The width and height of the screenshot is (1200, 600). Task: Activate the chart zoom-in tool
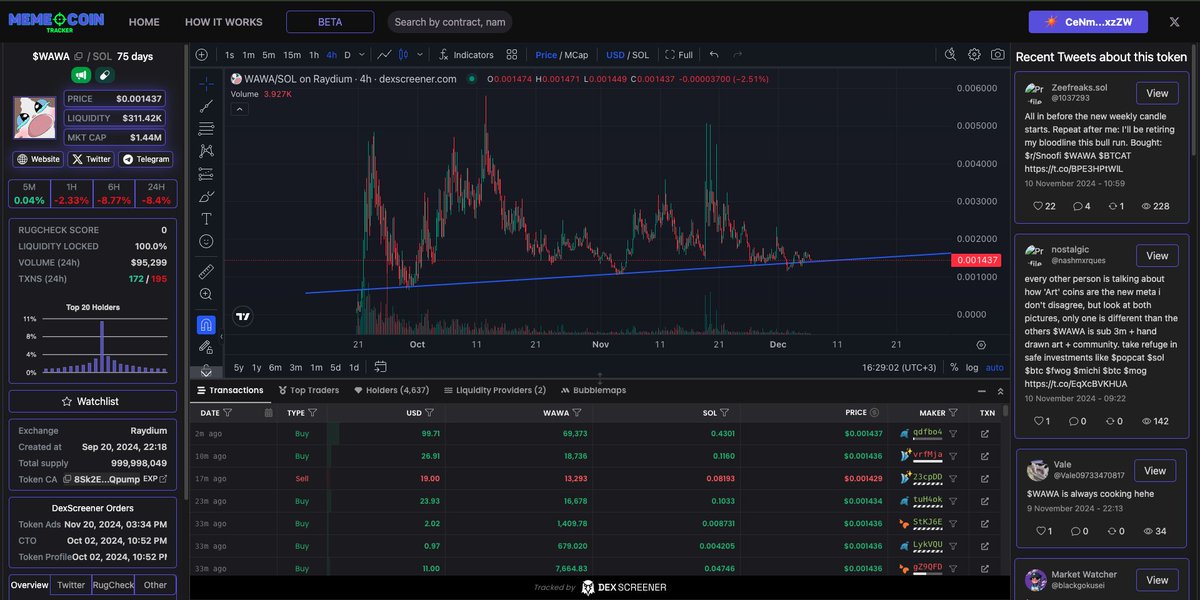(206, 294)
